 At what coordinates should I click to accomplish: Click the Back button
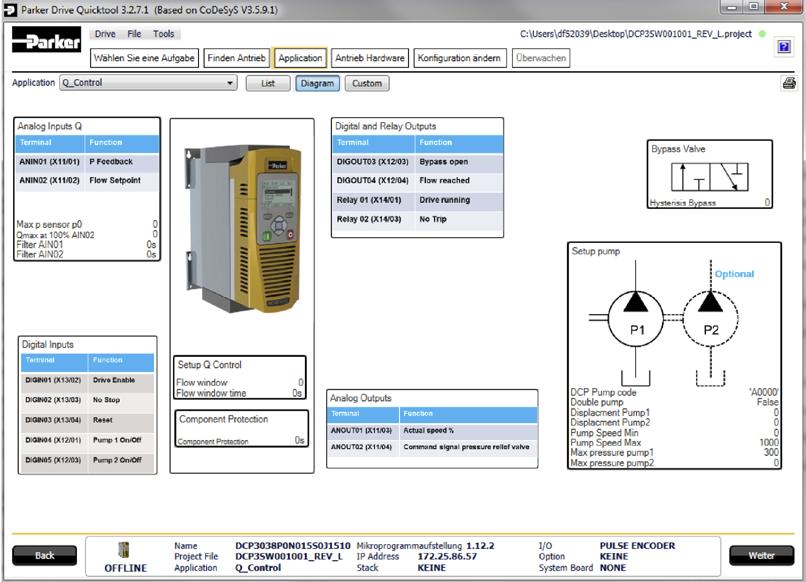point(45,555)
